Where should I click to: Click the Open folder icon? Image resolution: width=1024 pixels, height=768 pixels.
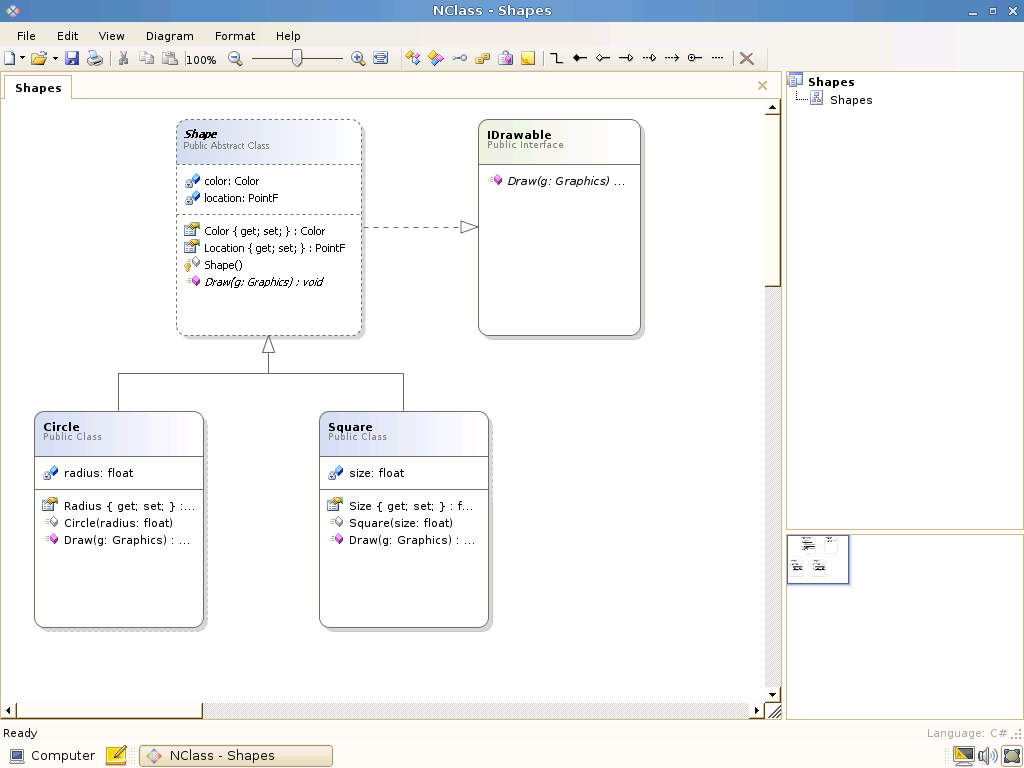point(39,58)
